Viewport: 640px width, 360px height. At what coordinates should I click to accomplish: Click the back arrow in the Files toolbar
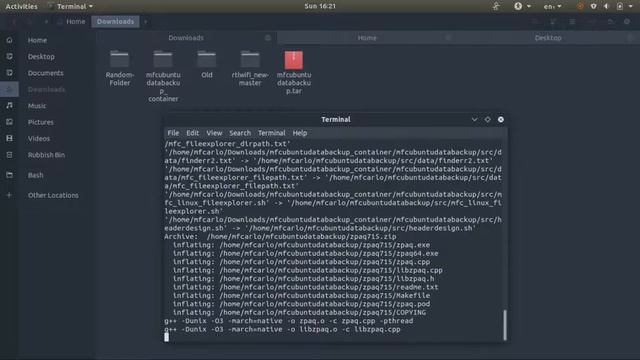(x=14, y=22)
